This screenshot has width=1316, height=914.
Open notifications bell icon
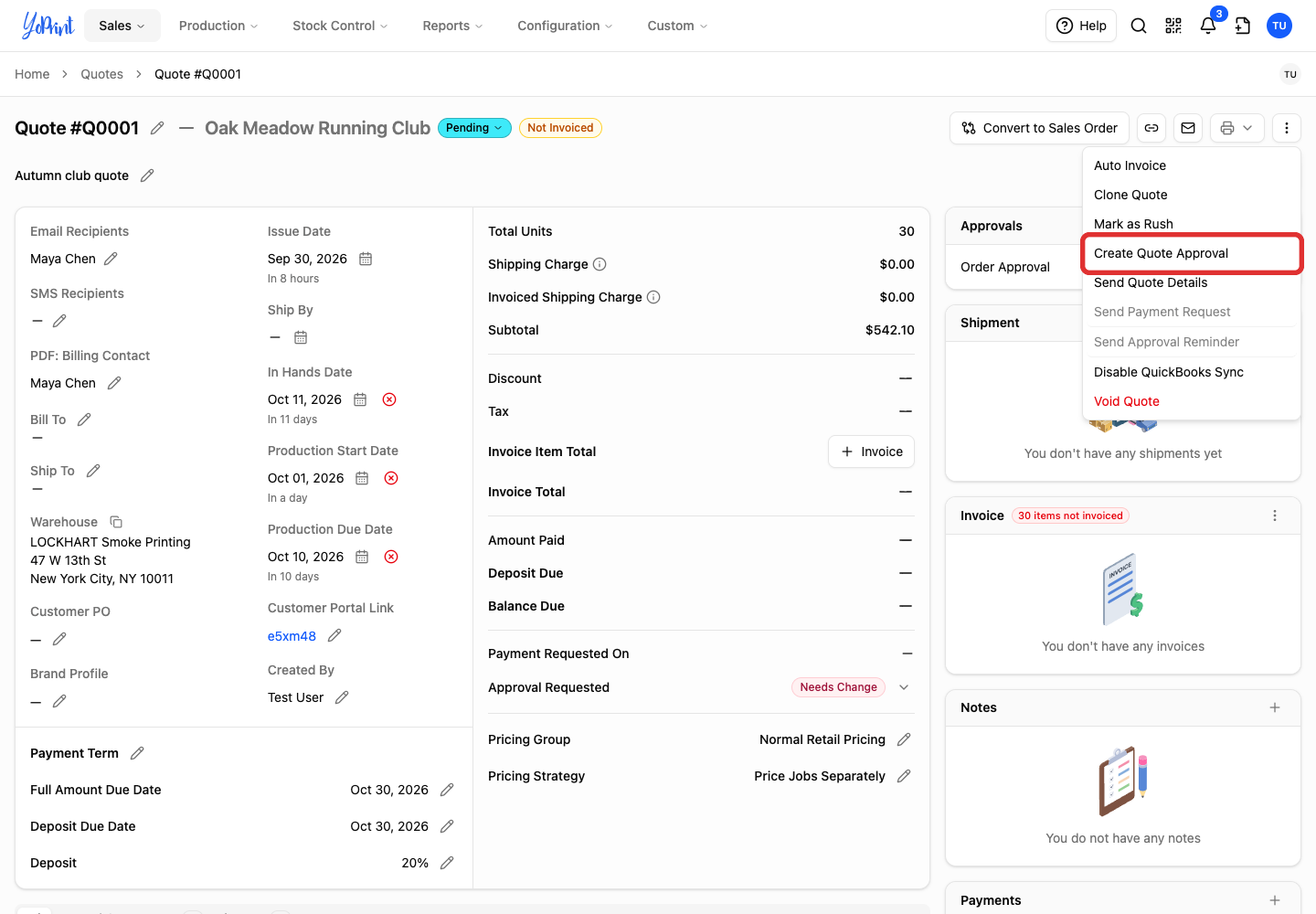pyautogui.click(x=1208, y=26)
